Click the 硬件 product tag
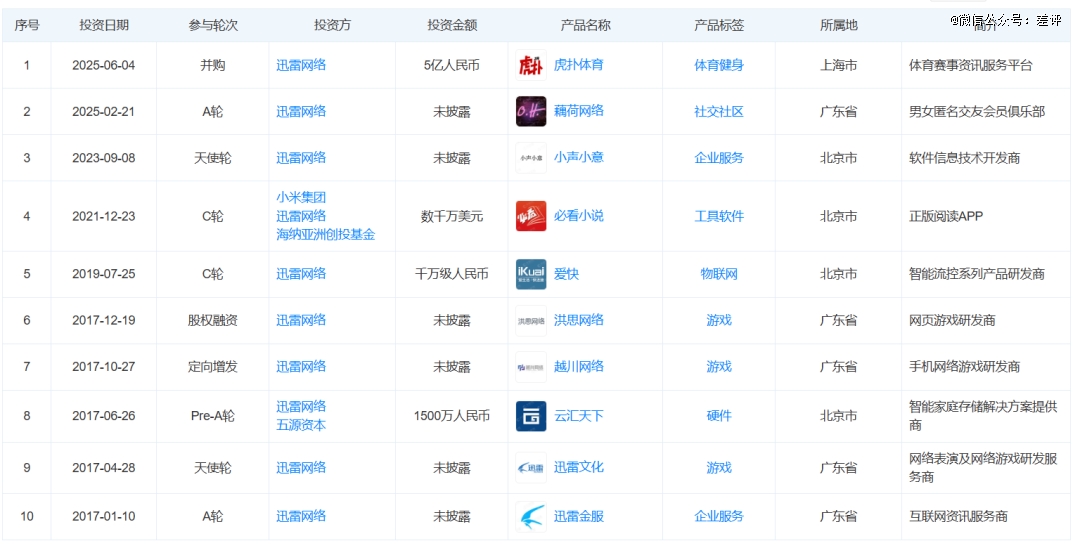The image size is (1080, 548). pyautogui.click(x=719, y=416)
